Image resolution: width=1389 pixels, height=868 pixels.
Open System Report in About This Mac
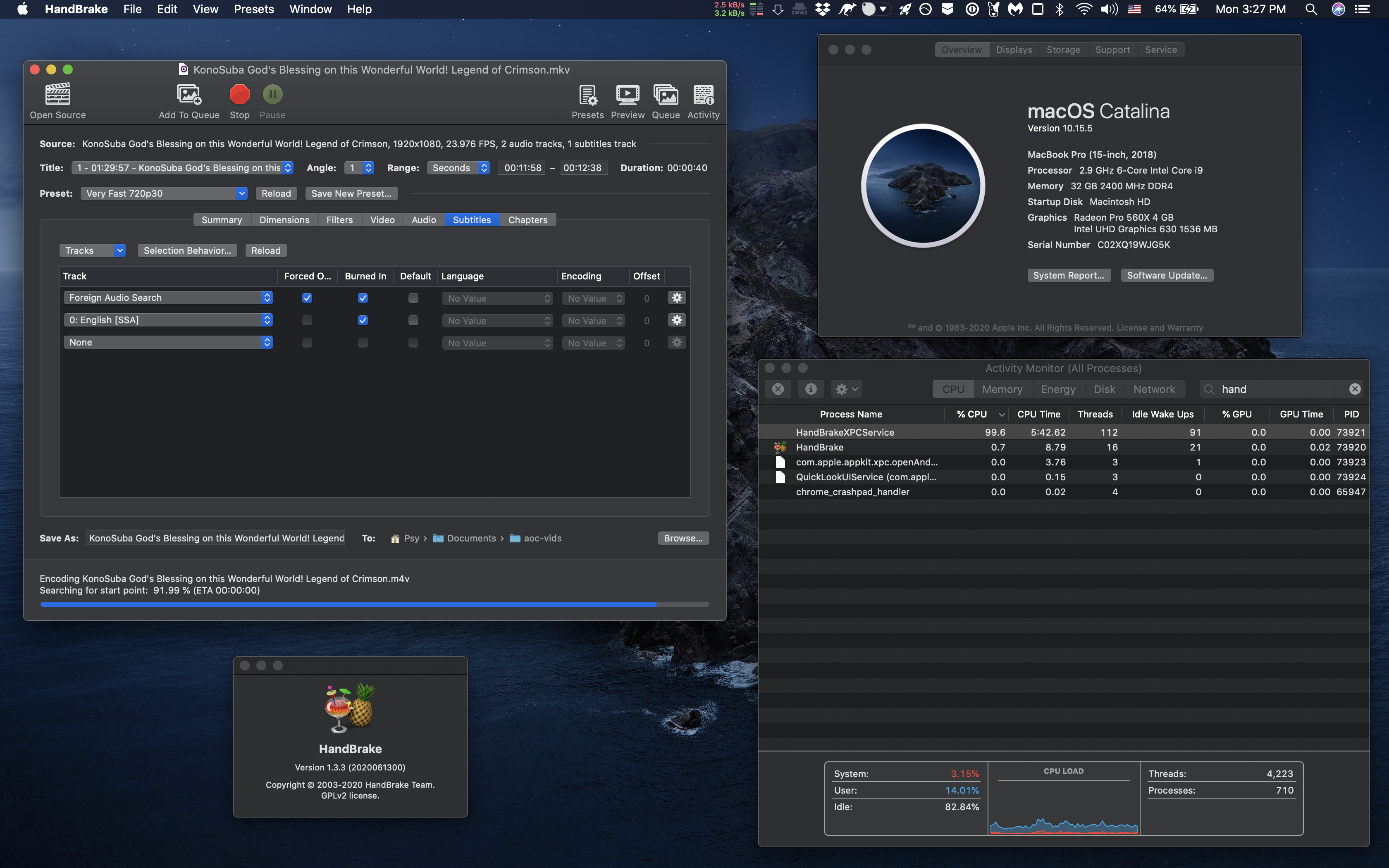[1069, 275]
